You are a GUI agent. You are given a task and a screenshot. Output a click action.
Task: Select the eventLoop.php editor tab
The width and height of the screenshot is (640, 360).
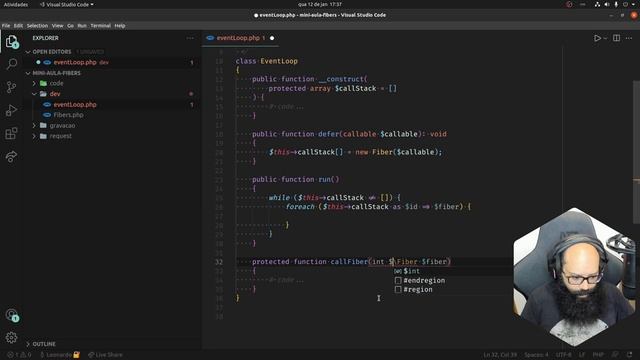(240, 38)
